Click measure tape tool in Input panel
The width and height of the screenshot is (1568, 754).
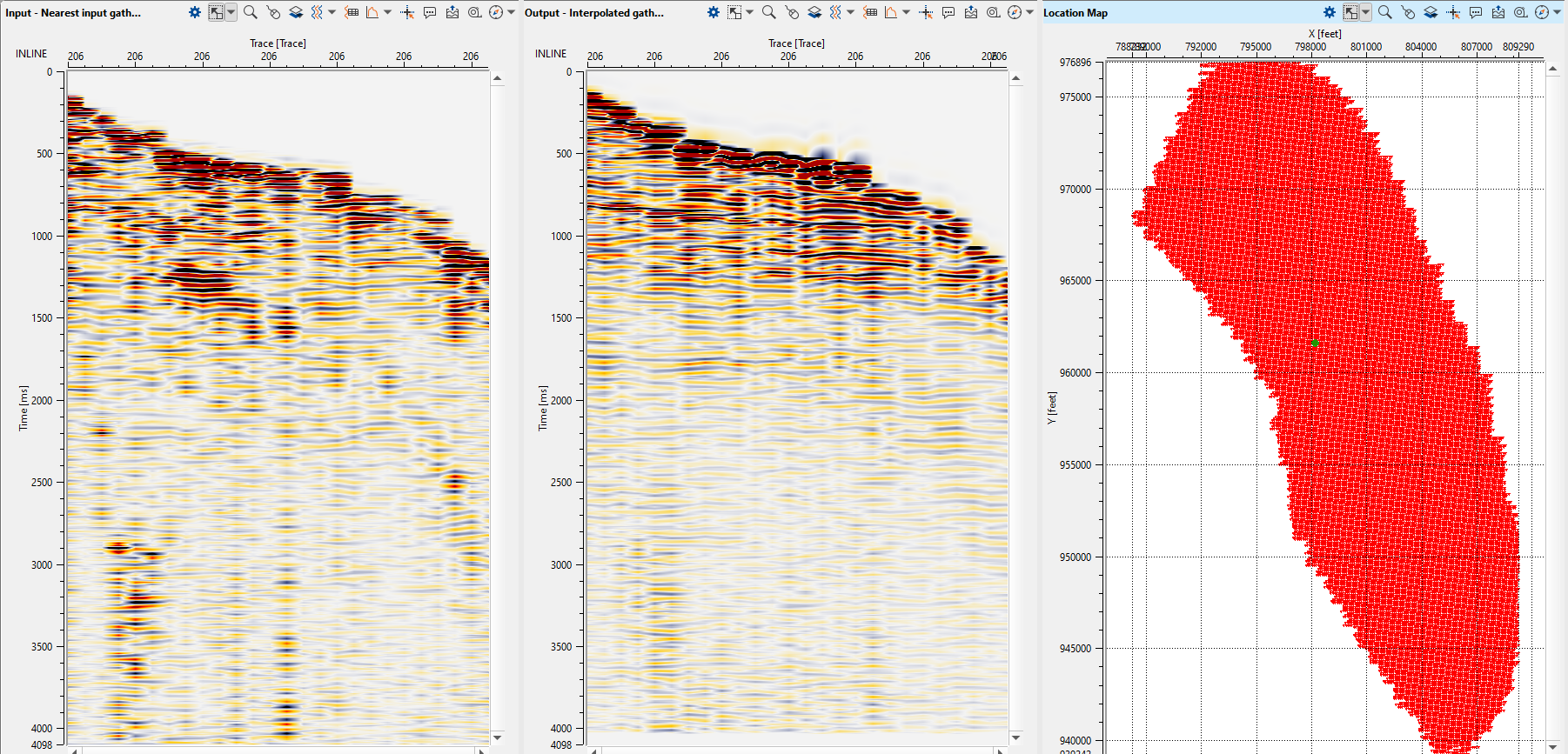(474, 12)
